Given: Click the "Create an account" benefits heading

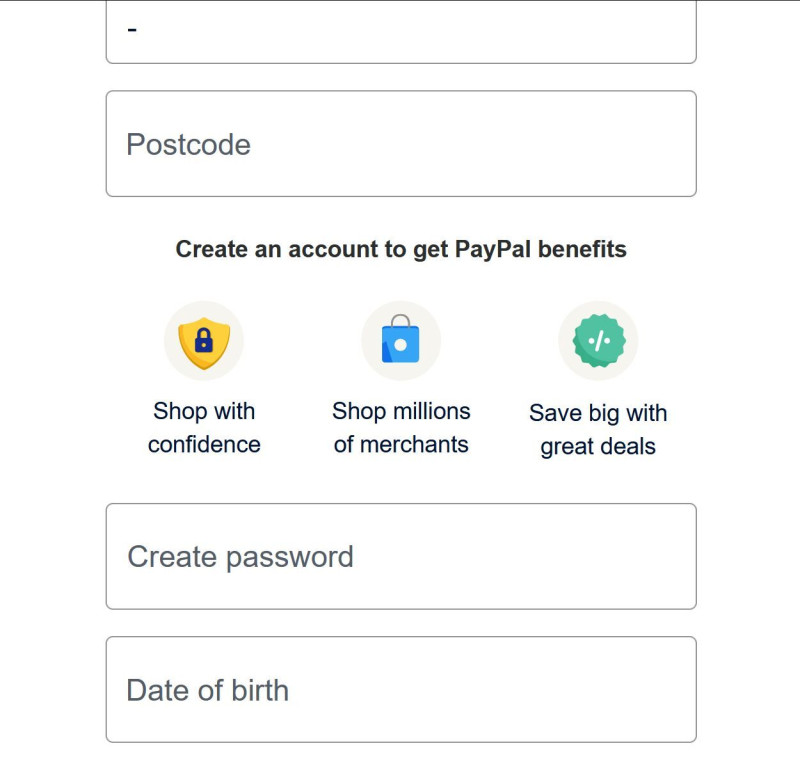Looking at the screenshot, I should click(401, 249).
